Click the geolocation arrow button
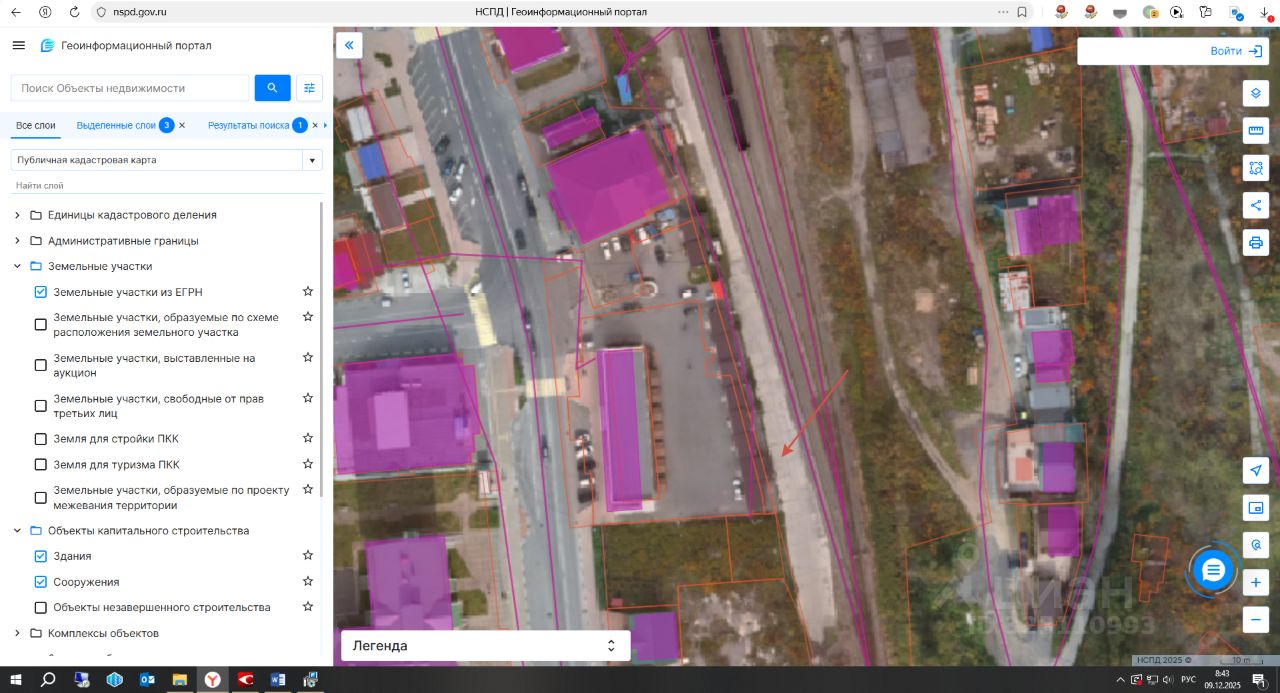The width and height of the screenshot is (1280, 693). (1256, 470)
